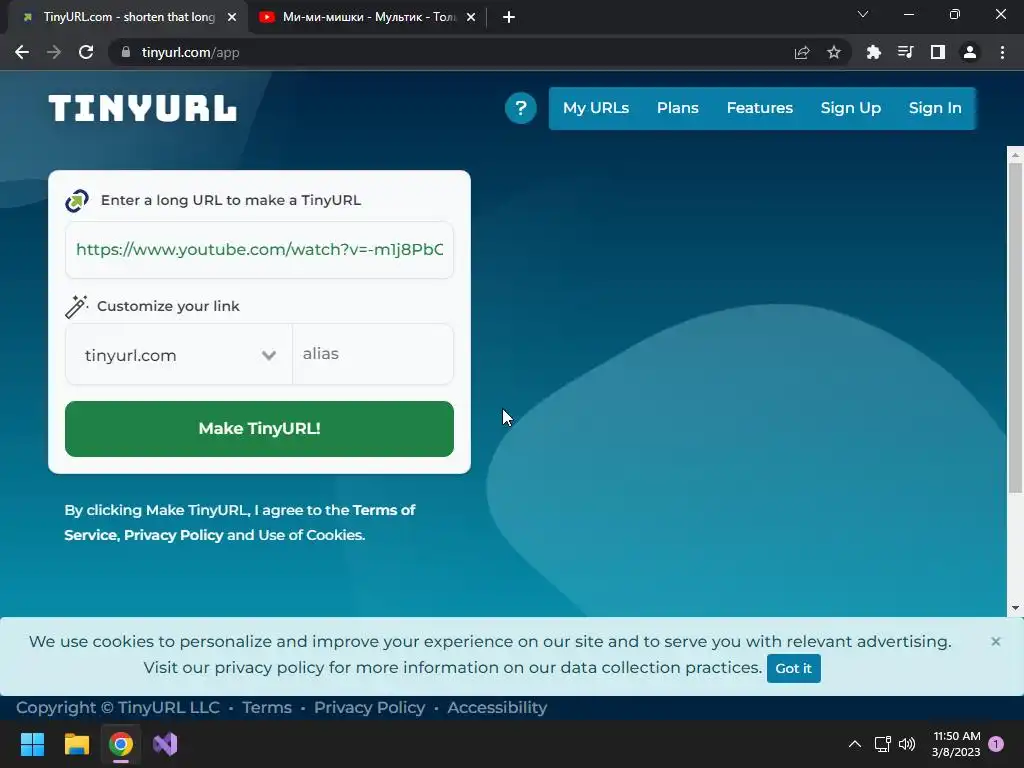Click the TinyURL logo
Screen dimensions: 1024x768
coord(142,108)
